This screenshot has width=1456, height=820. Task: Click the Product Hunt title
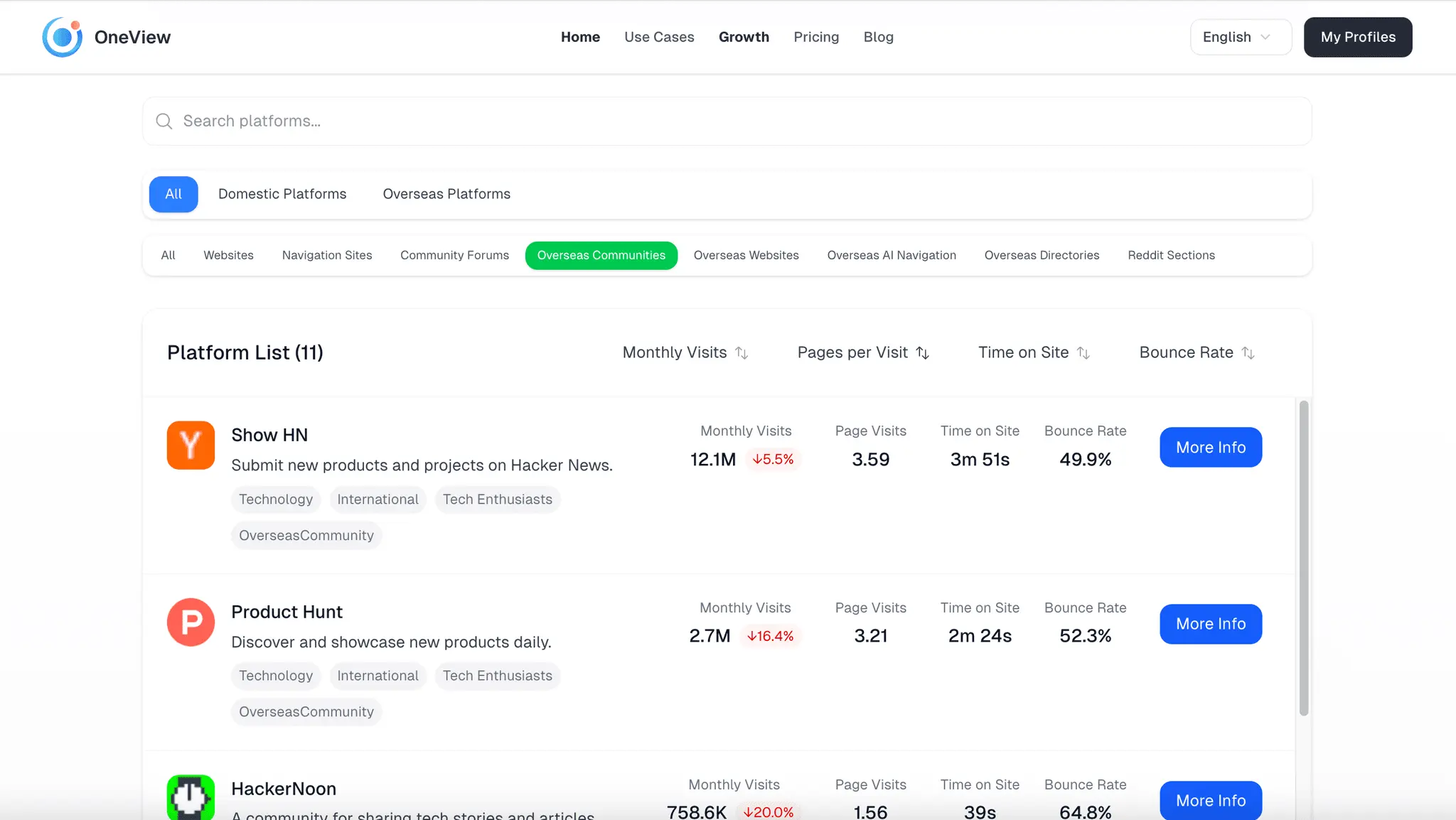[287, 612]
